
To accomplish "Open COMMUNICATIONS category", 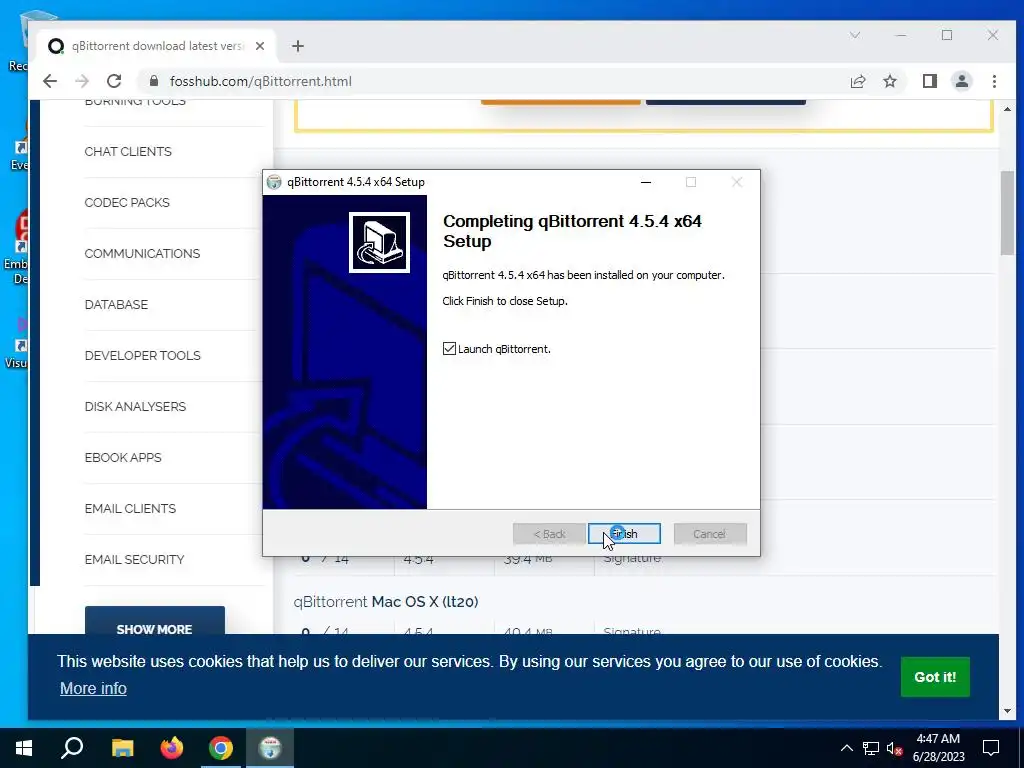I will click(142, 253).
